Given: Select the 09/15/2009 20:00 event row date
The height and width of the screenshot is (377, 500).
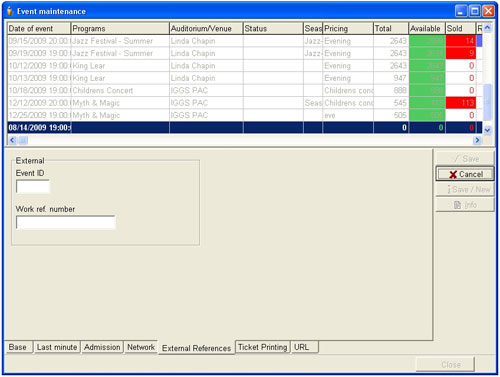Looking at the screenshot, I should 39,41.
